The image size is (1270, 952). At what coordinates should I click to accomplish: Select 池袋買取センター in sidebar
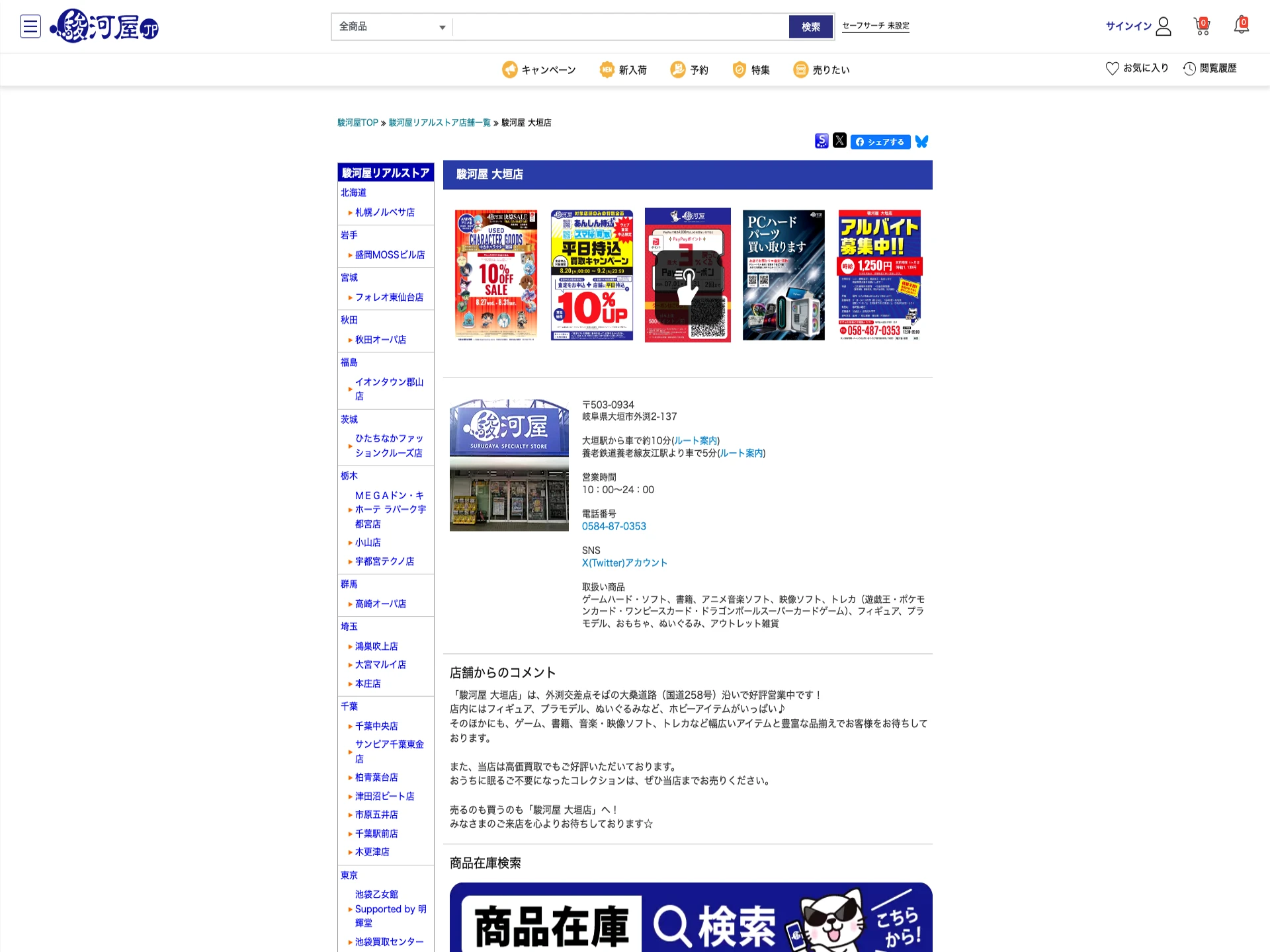(390, 941)
